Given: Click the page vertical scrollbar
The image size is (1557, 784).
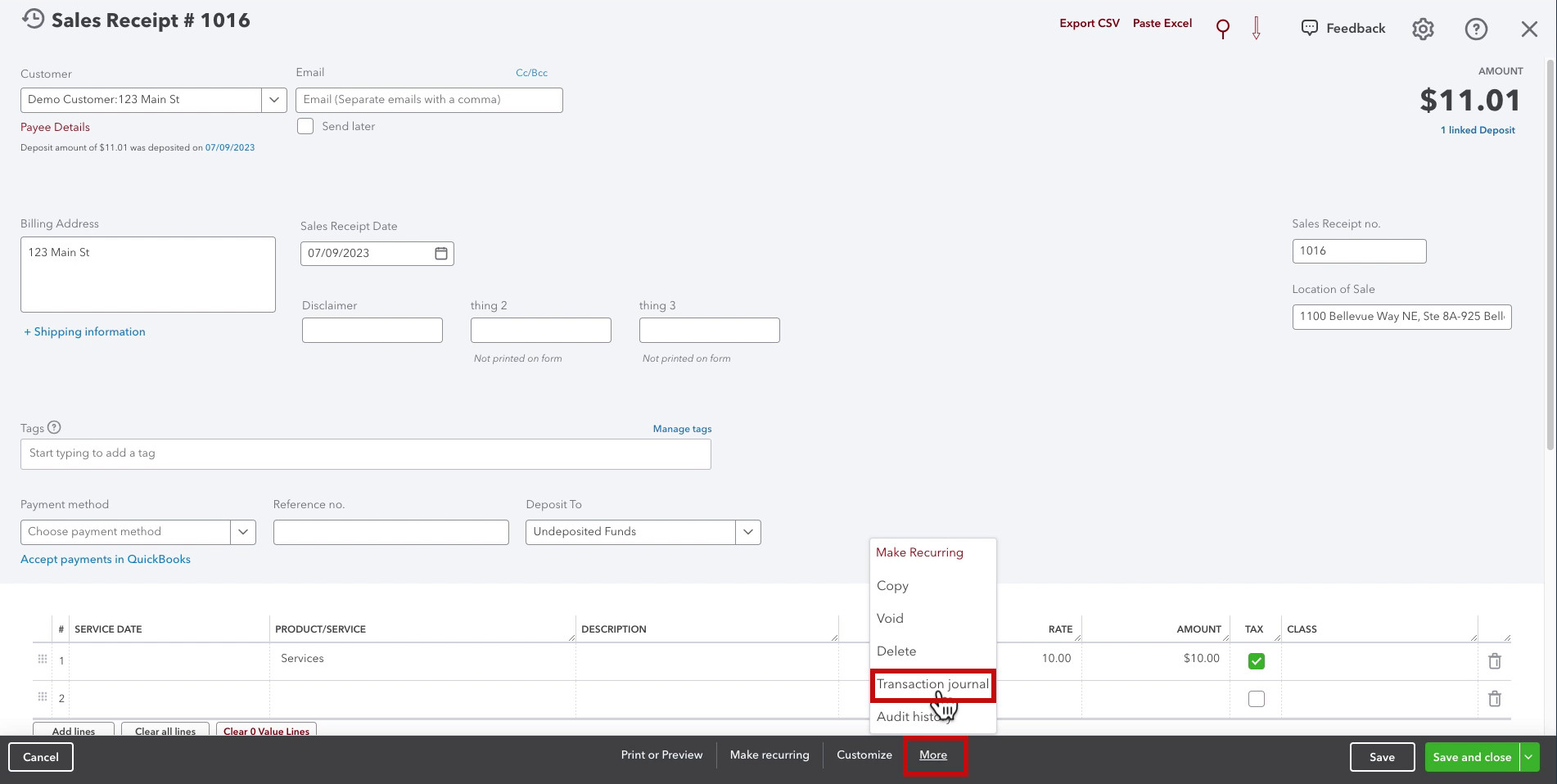Looking at the screenshot, I should pyautogui.click(x=1550, y=254).
